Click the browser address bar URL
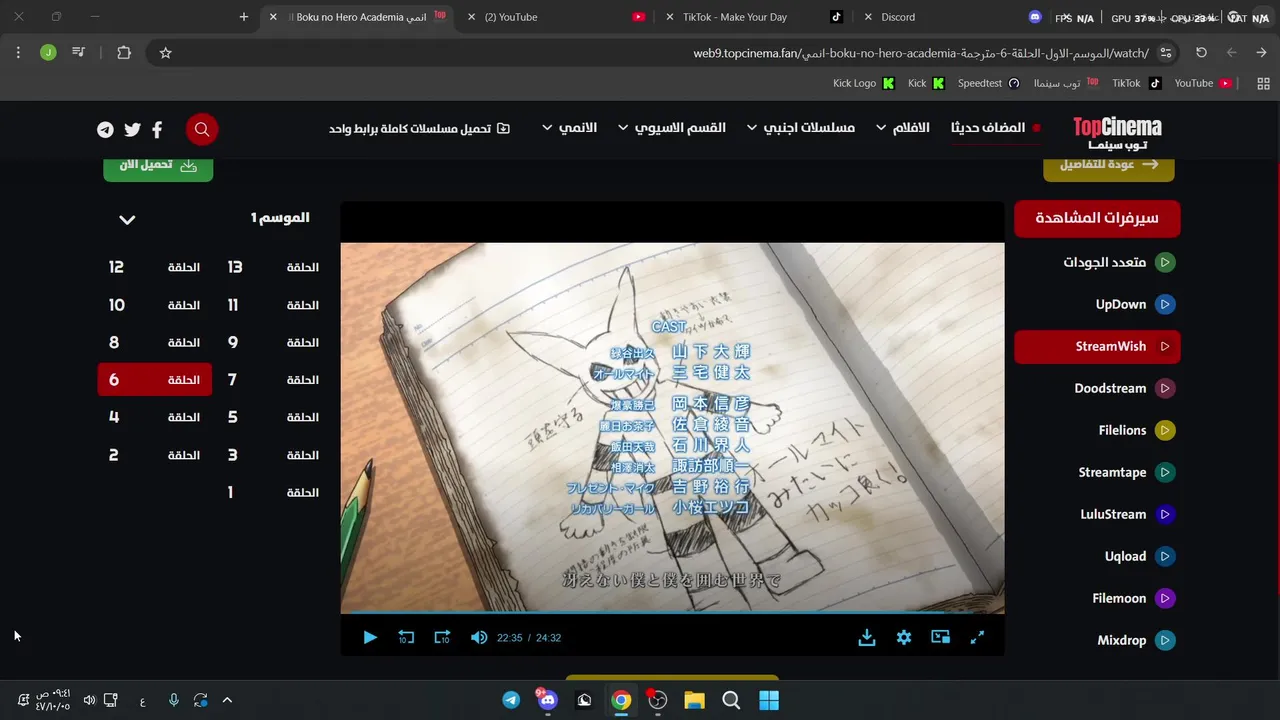1280x720 pixels. (x=920, y=53)
